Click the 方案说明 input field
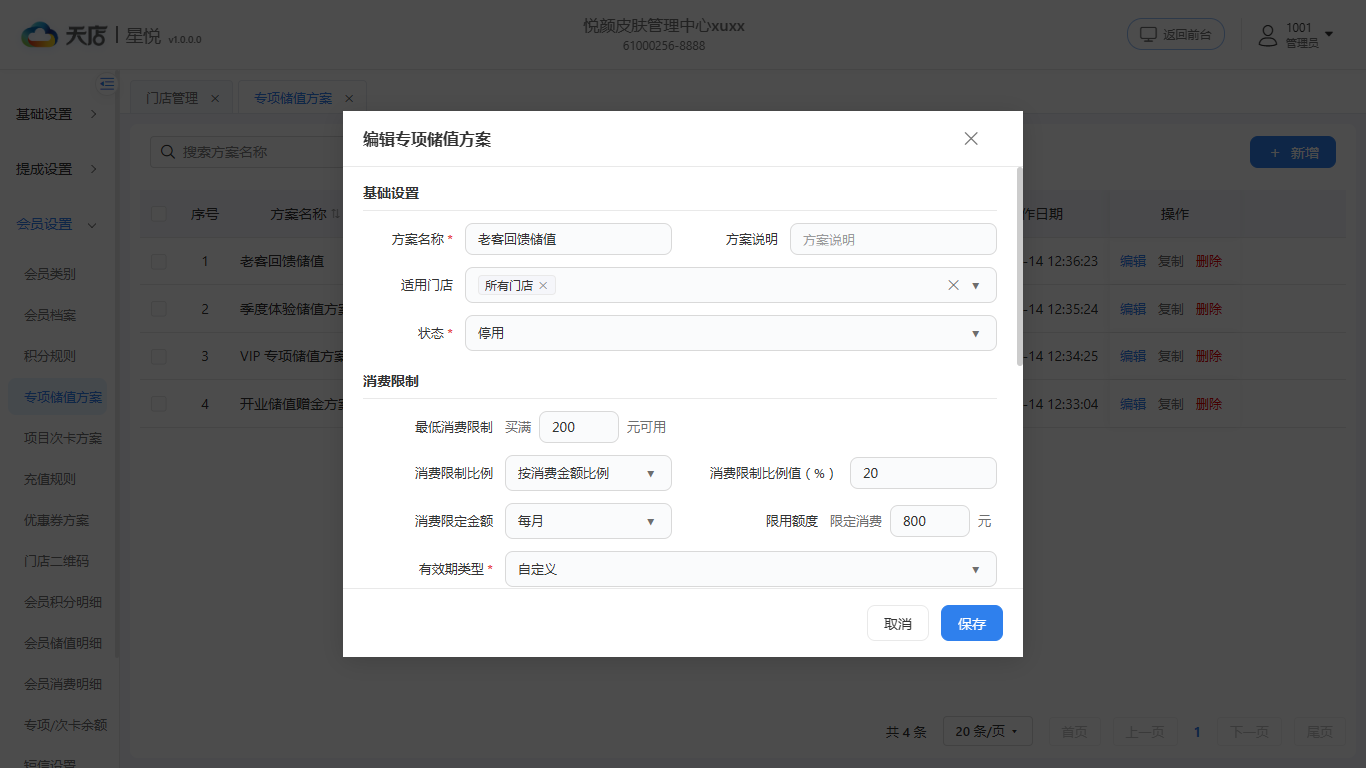Viewport: 1366px width, 768px height. point(893,239)
